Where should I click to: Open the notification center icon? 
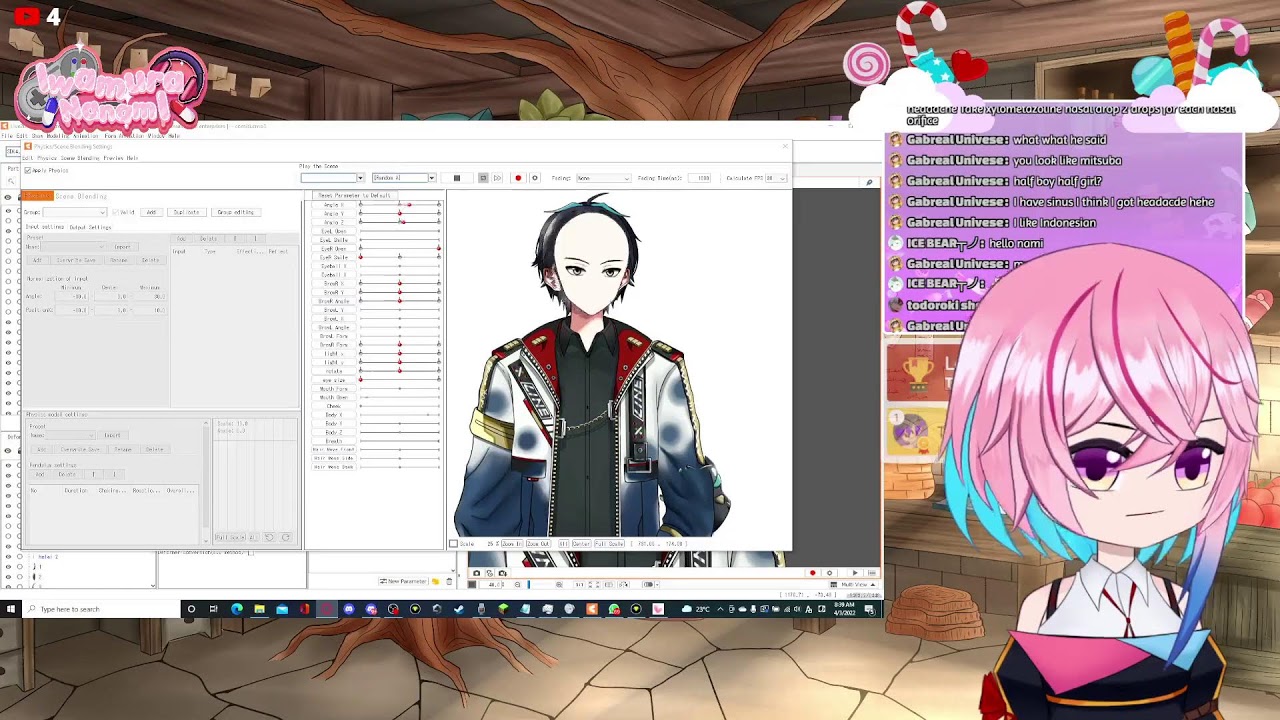[x=871, y=609]
